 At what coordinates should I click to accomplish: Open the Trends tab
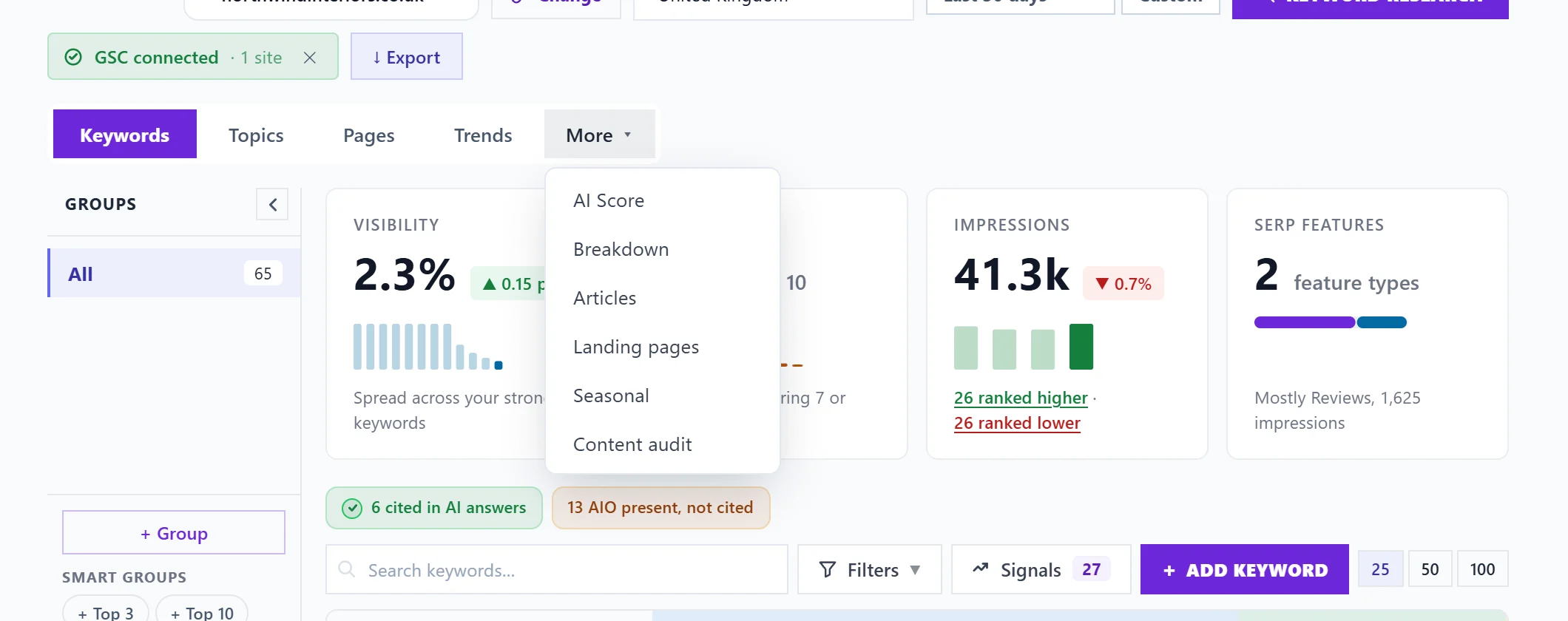click(483, 135)
